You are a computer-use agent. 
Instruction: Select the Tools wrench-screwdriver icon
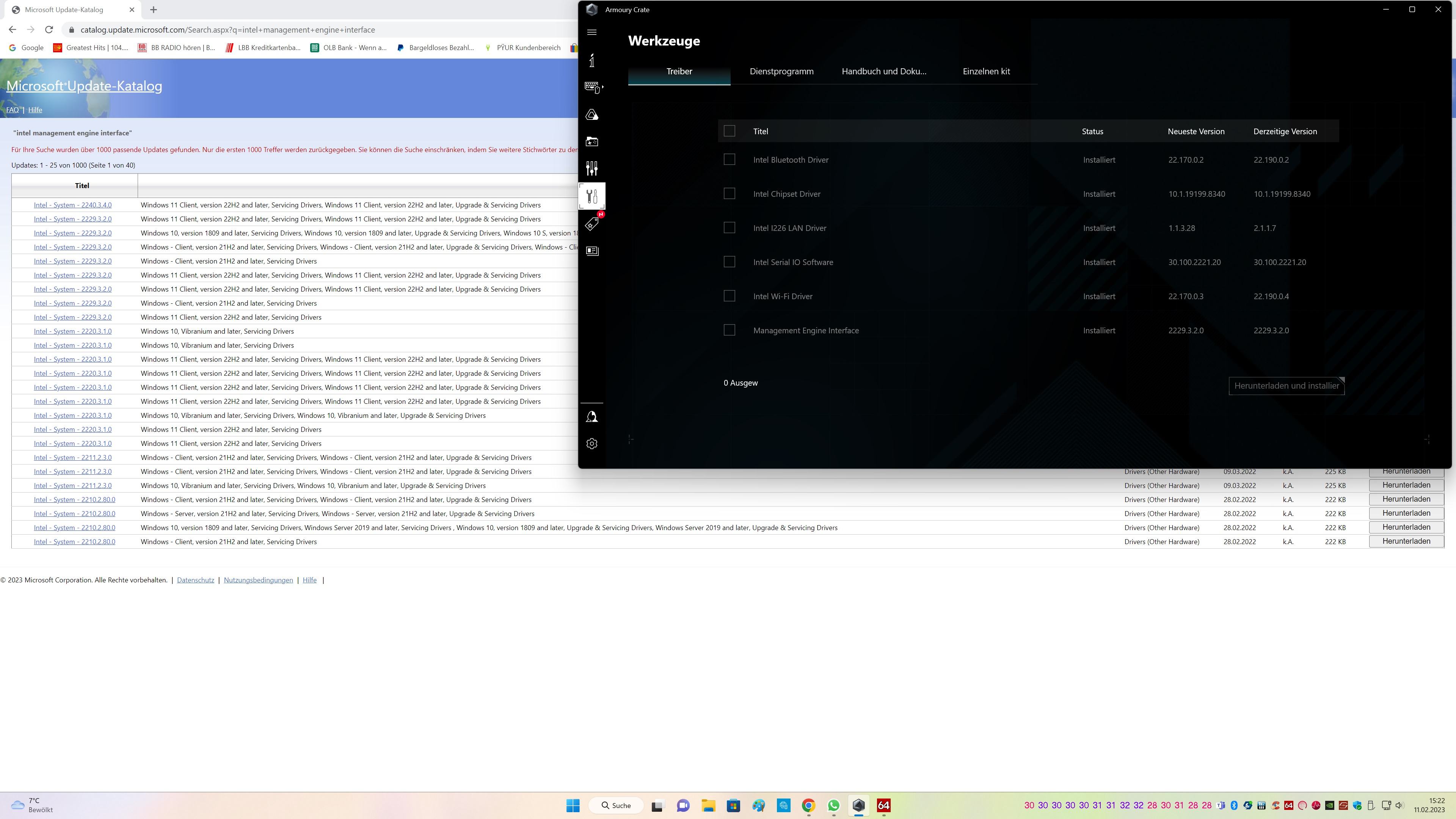(x=592, y=196)
